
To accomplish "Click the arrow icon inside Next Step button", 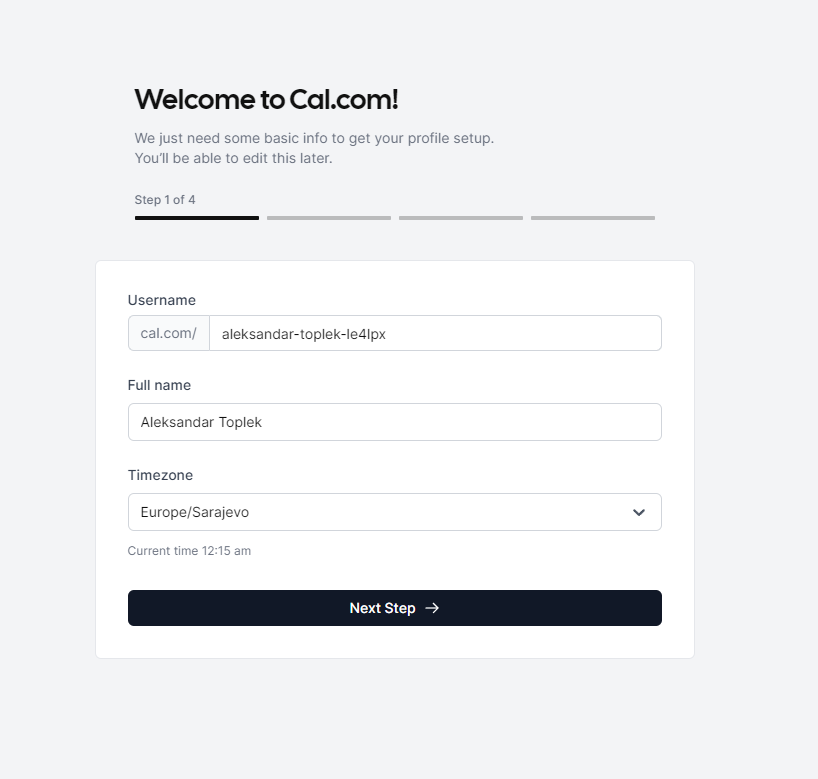I will tap(431, 608).
